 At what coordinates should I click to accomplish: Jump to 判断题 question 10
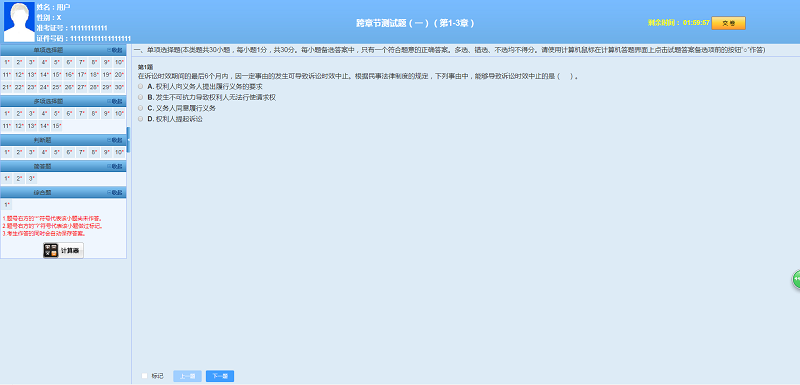(119, 152)
